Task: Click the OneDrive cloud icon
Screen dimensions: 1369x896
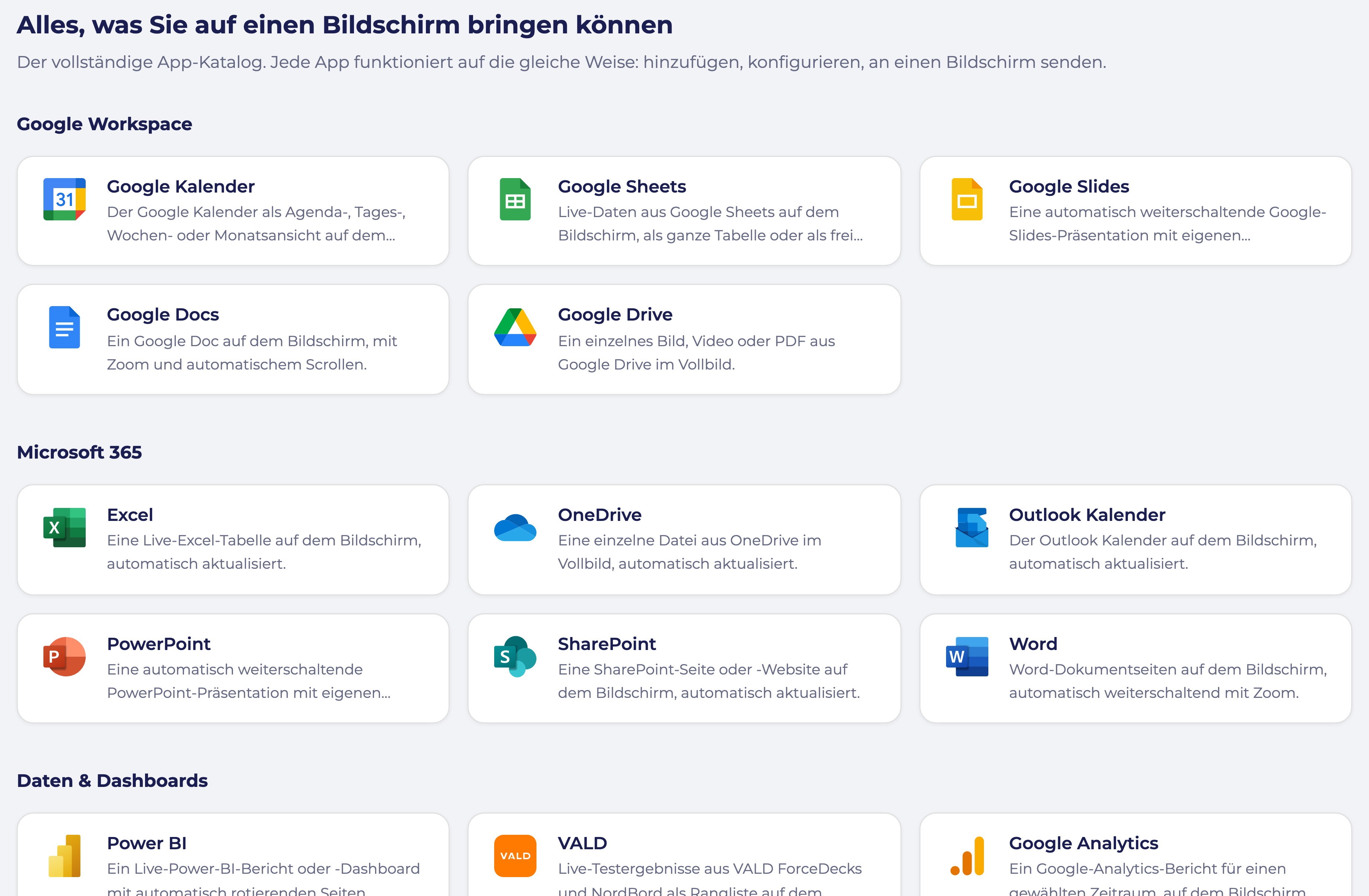Action: 515,527
